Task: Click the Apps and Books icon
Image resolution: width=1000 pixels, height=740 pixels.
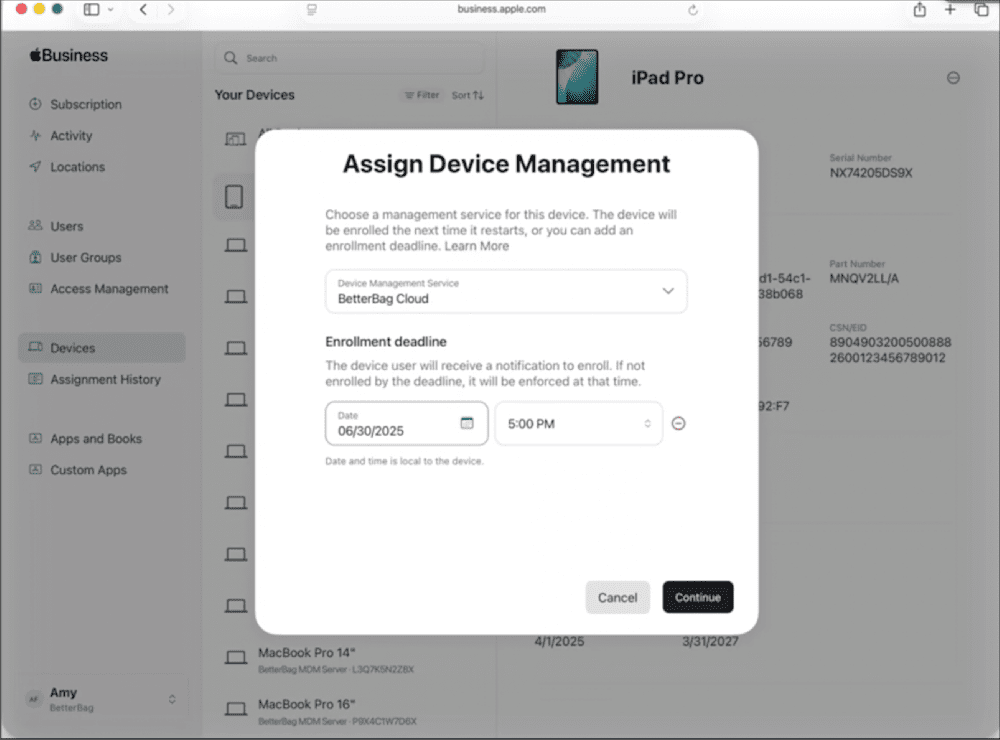Action: pos(35,438)
